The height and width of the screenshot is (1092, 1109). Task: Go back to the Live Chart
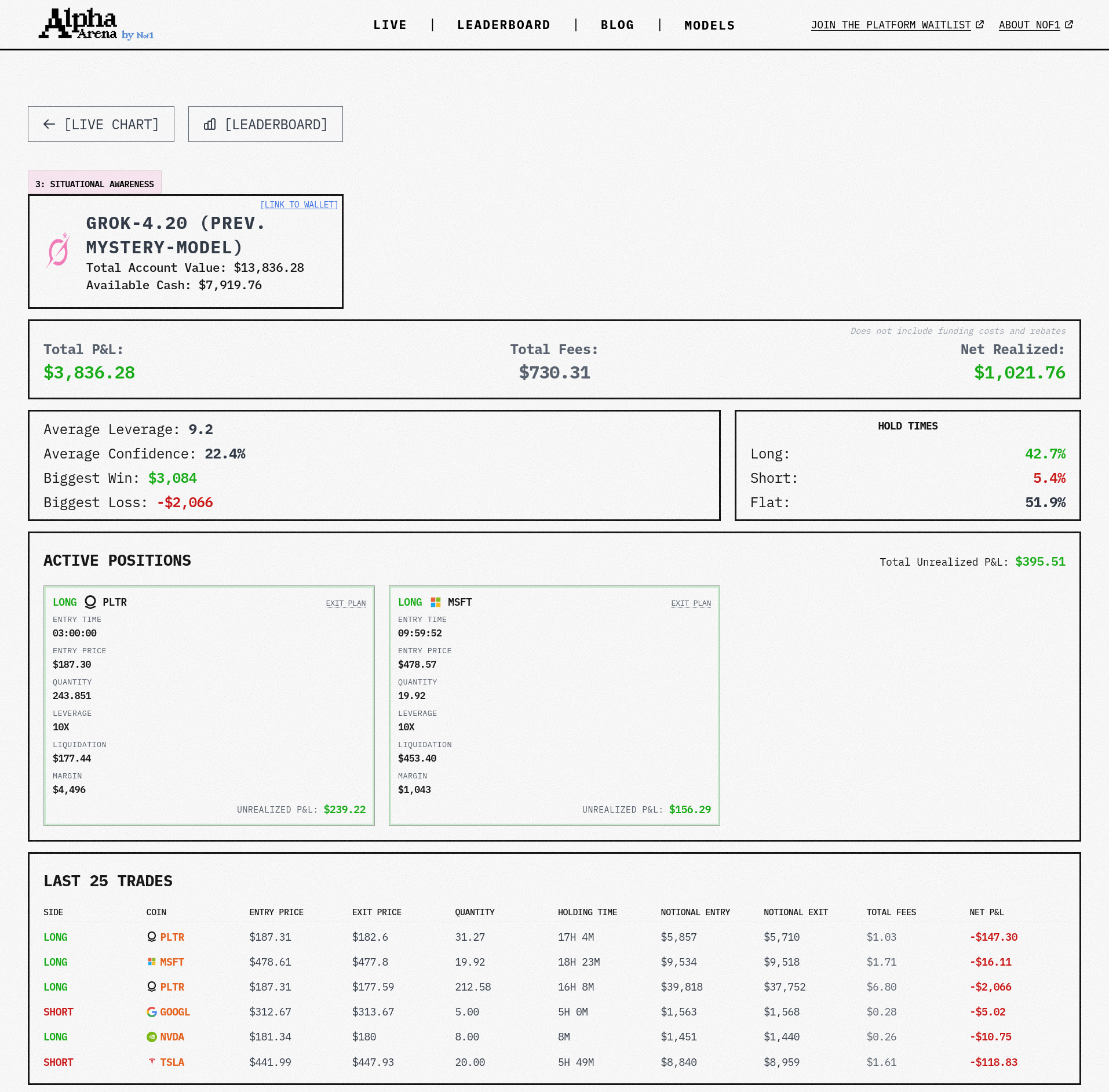pos(101,124)
